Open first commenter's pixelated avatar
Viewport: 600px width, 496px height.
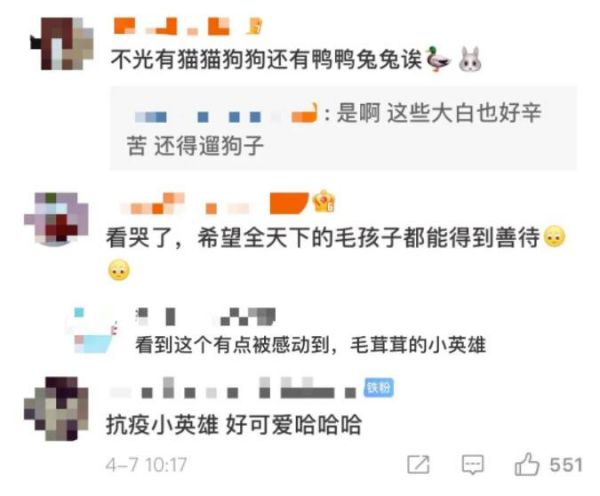[x=62, y=44]
